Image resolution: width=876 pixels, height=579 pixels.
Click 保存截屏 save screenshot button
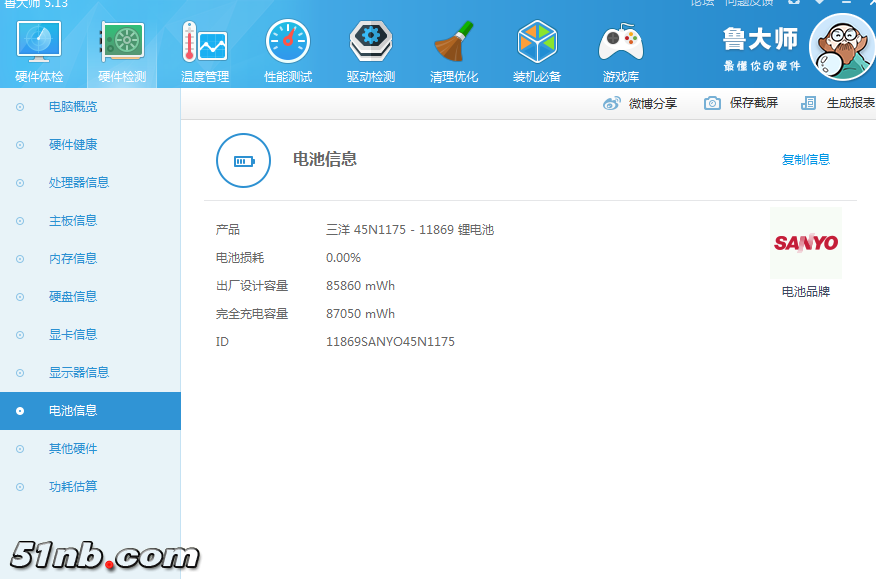click(x=741, y=103)
